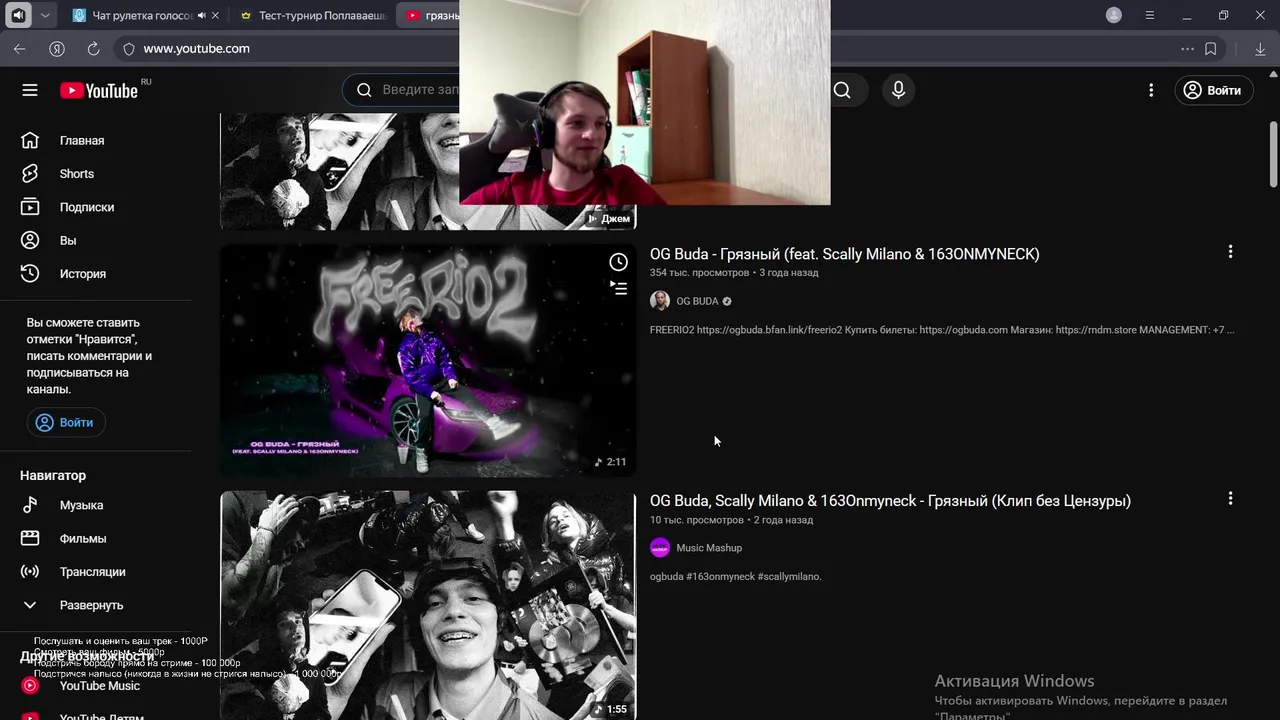Open the browser profile avatar
This screenshot has height=720, width=1280.
coord(1114,15)
